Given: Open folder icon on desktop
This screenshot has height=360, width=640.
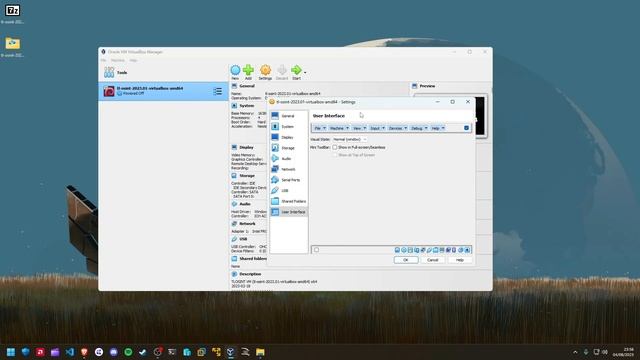Looking at the screenshot, I should point(12,47).
